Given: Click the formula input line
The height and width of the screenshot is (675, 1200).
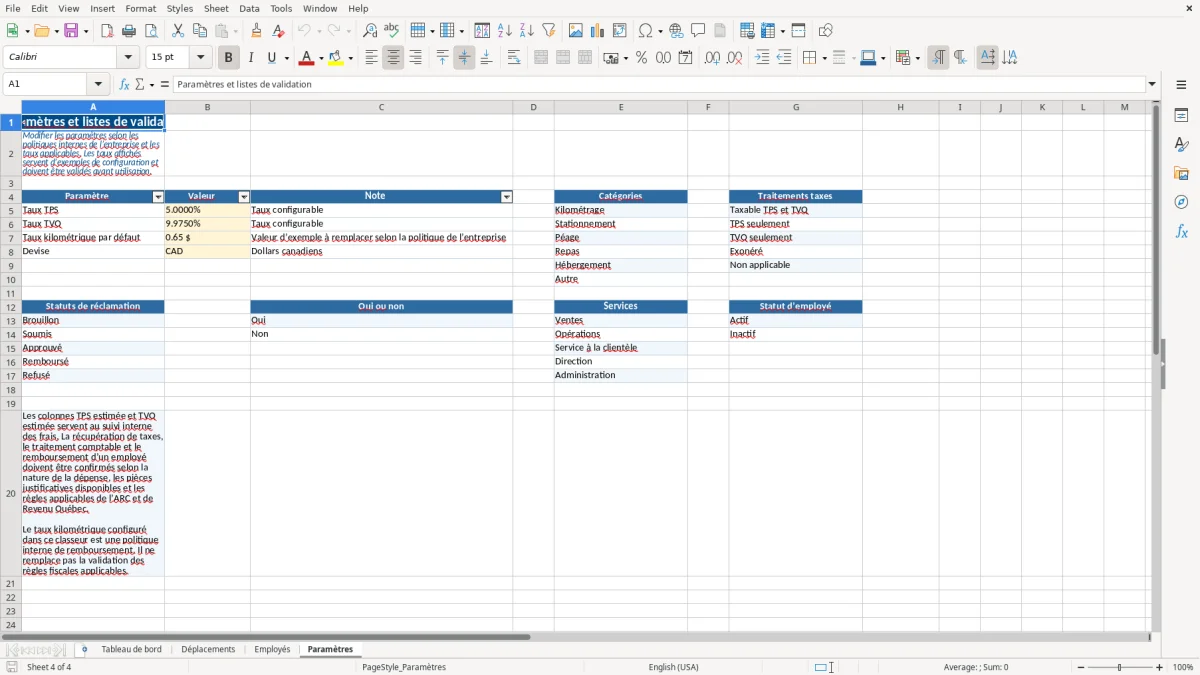Looking at the screenshot, I should tap(658, 84).
